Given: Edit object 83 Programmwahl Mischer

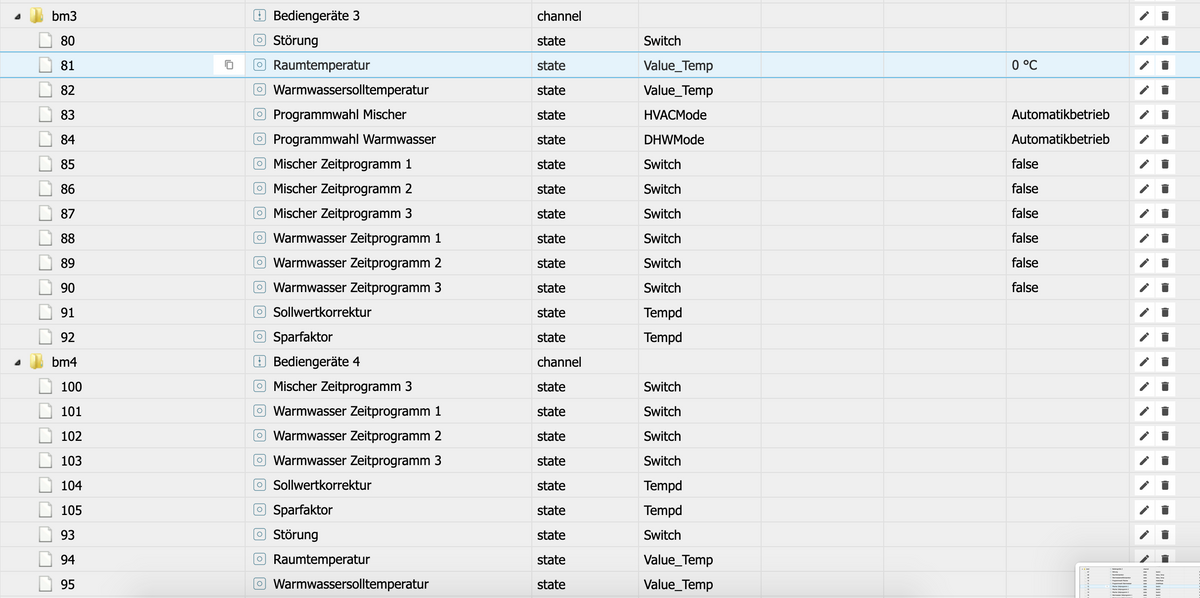Looking at the screenshot, I should pyautogui.click(x=1145, y=115).
